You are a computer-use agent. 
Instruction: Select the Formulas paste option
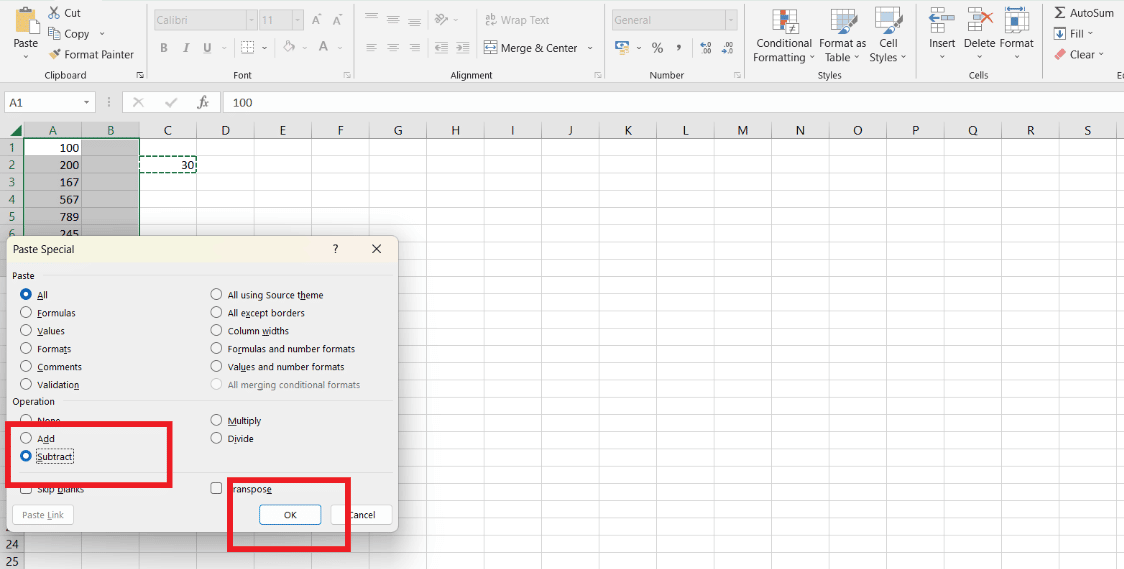click(26, 312)
